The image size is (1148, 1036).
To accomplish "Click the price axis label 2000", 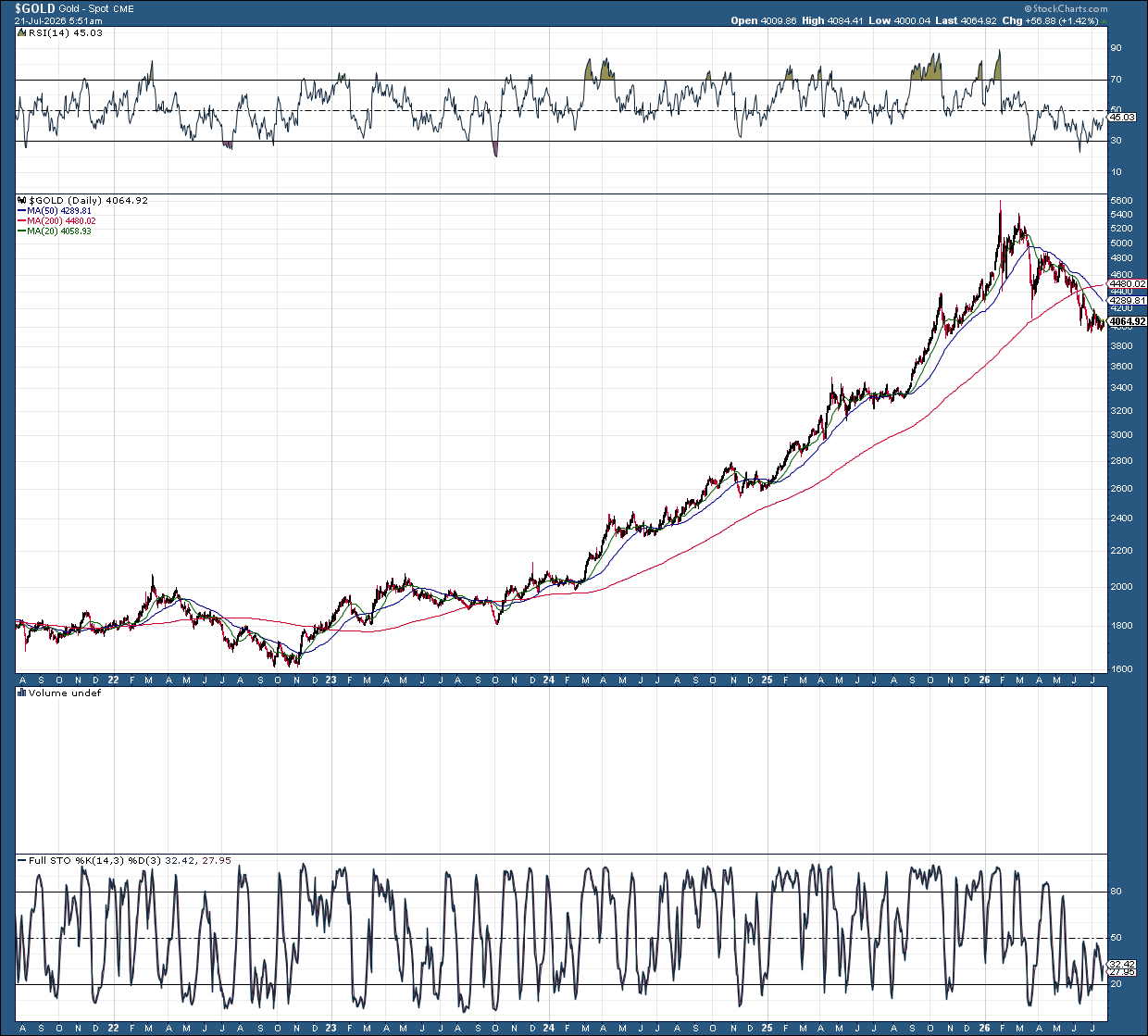I will 1120,587.
